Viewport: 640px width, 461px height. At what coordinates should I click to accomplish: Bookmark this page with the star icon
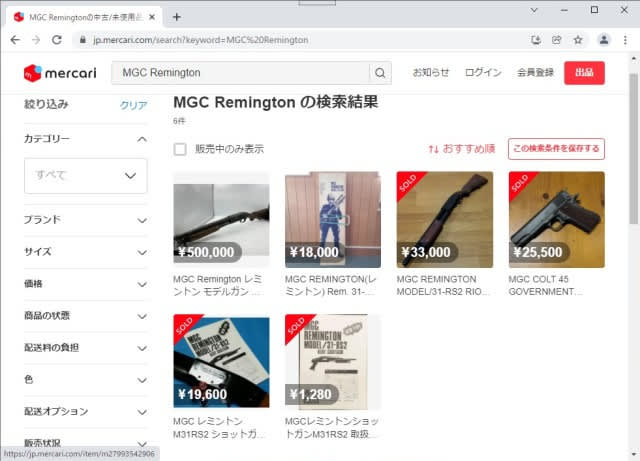pyautogui.click(x=578, y=40)
